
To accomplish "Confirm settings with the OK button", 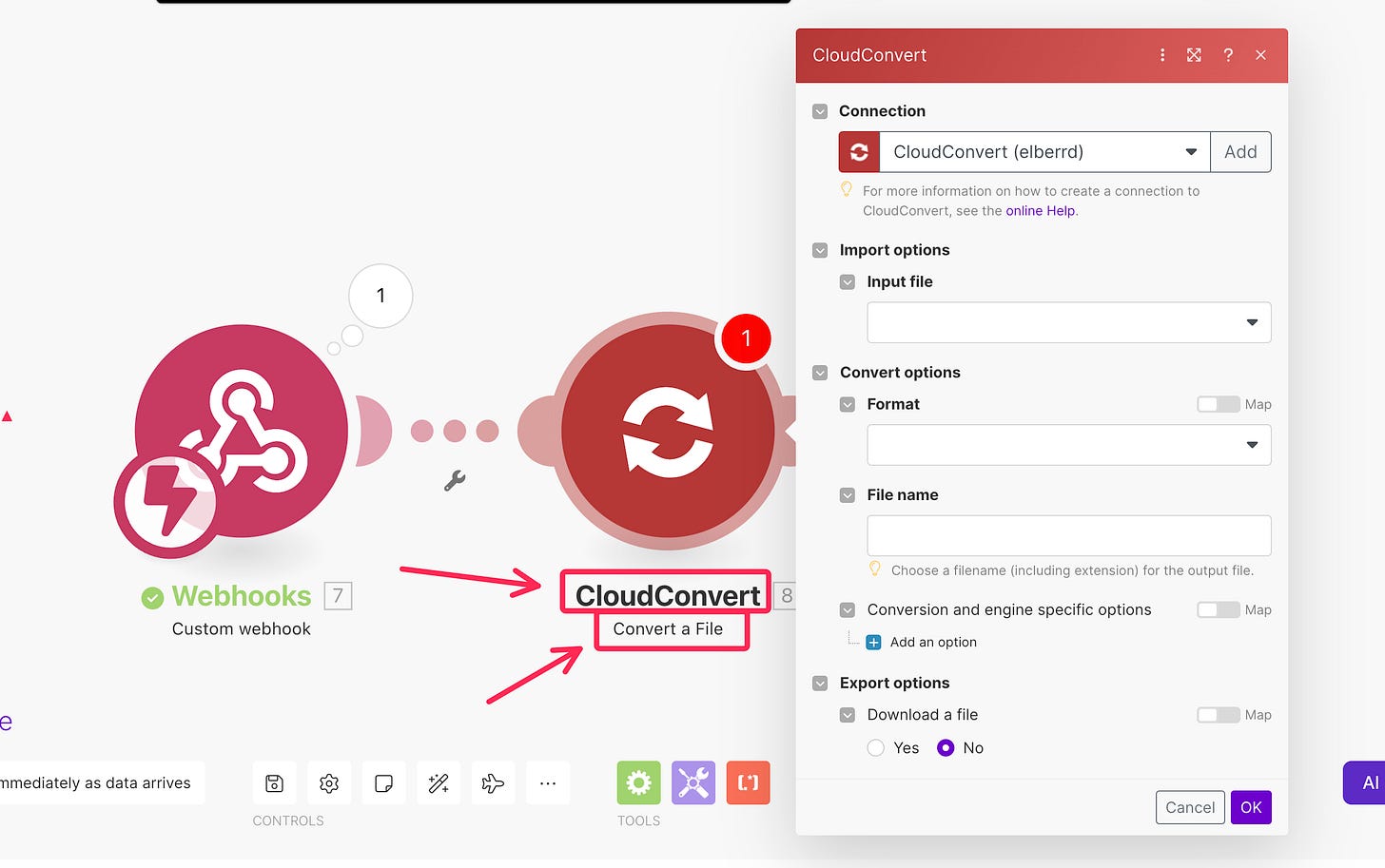I will 1251,807.
